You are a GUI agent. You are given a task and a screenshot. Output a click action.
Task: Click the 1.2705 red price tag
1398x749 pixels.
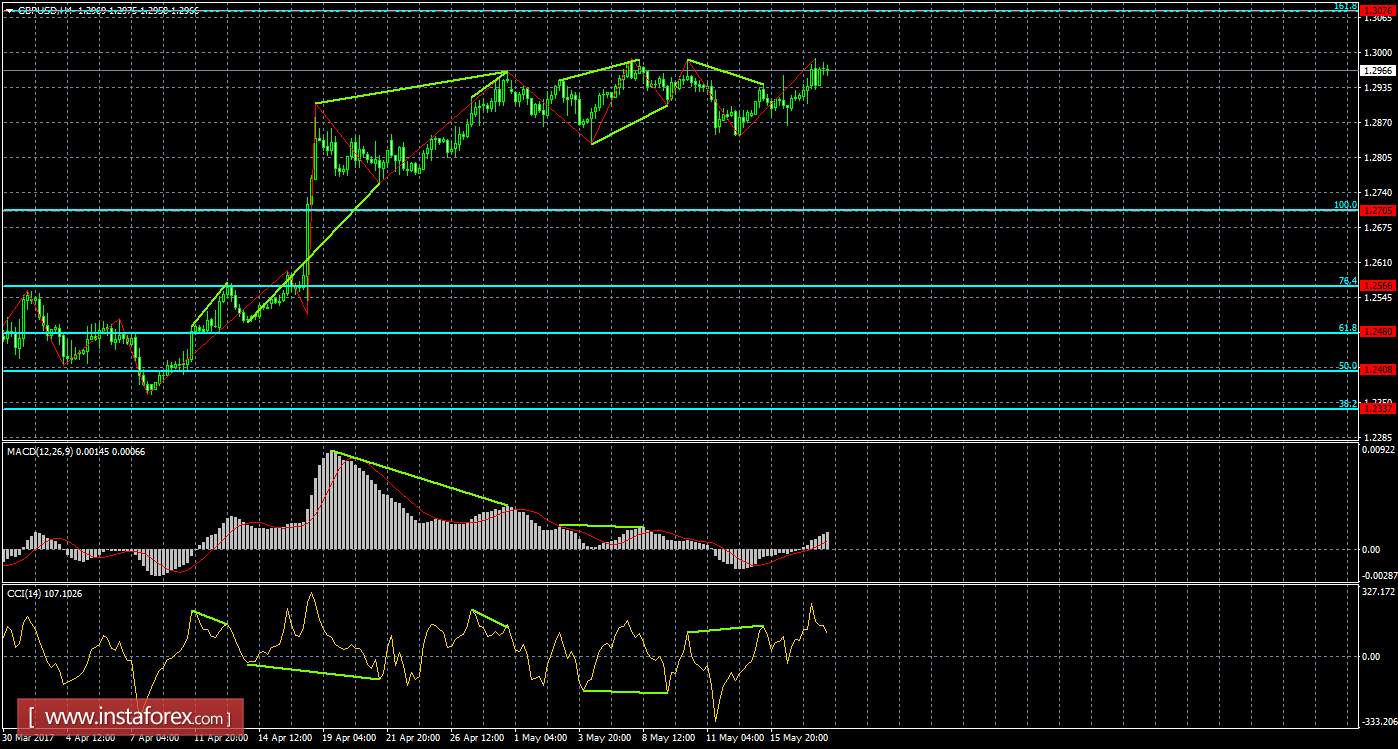(1376, 210)
